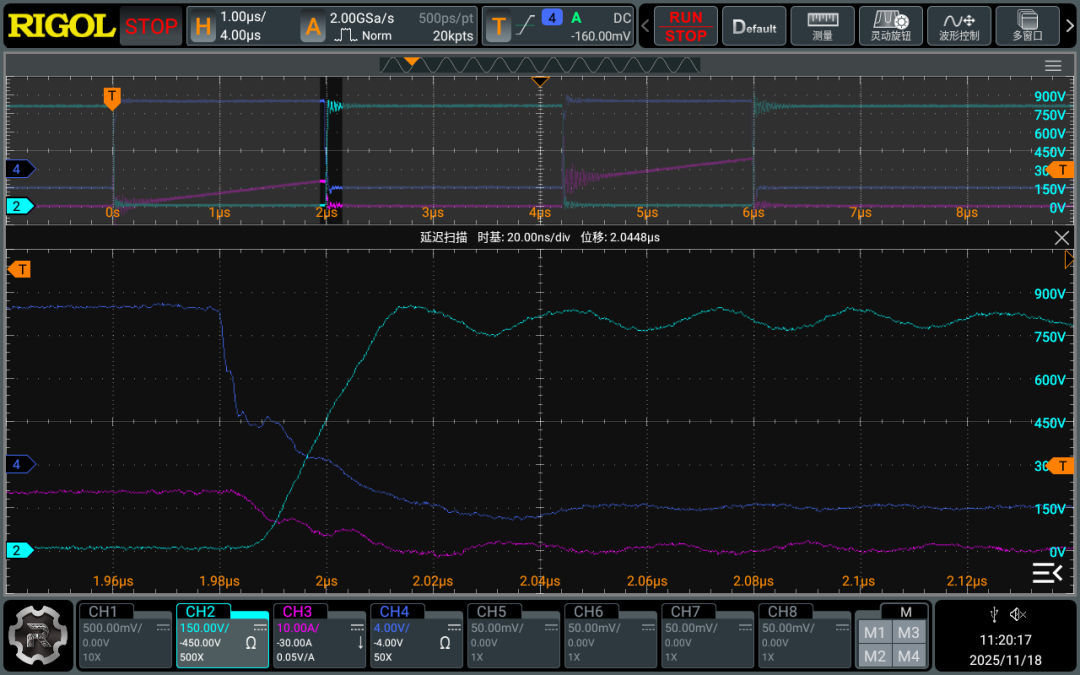Click the 2.00GSa/s sample rate readout
1080x675 pixels.
362,18
